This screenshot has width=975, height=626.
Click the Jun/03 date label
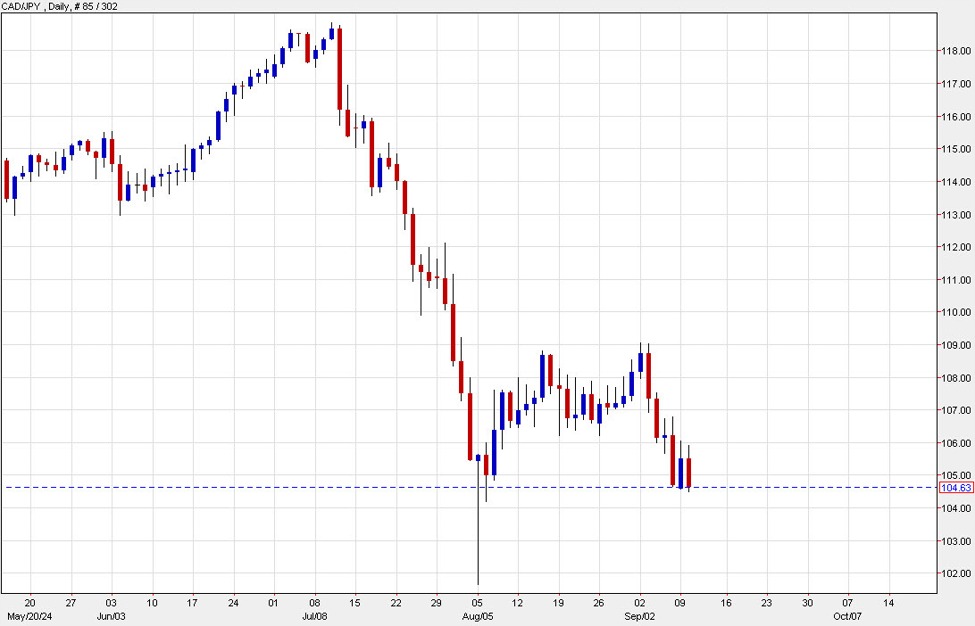(x=109, y=617)
